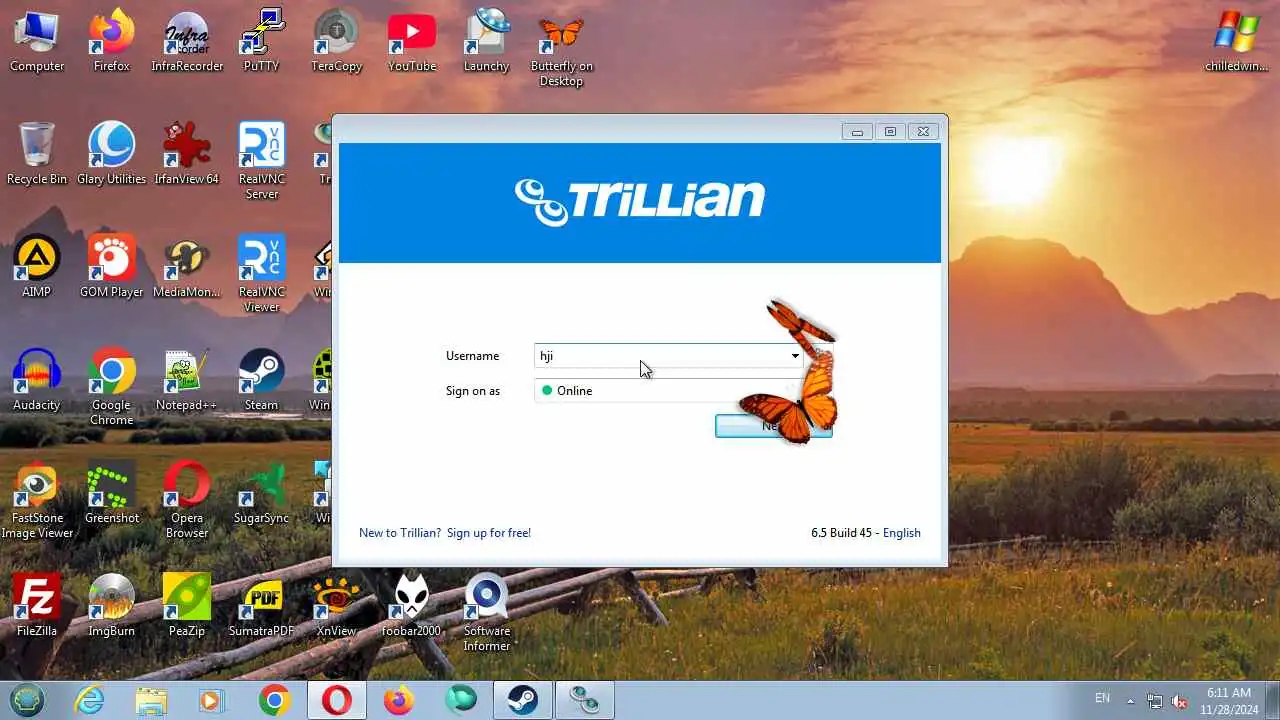Open Windows Explorer from the taskbar

point(151,701)
